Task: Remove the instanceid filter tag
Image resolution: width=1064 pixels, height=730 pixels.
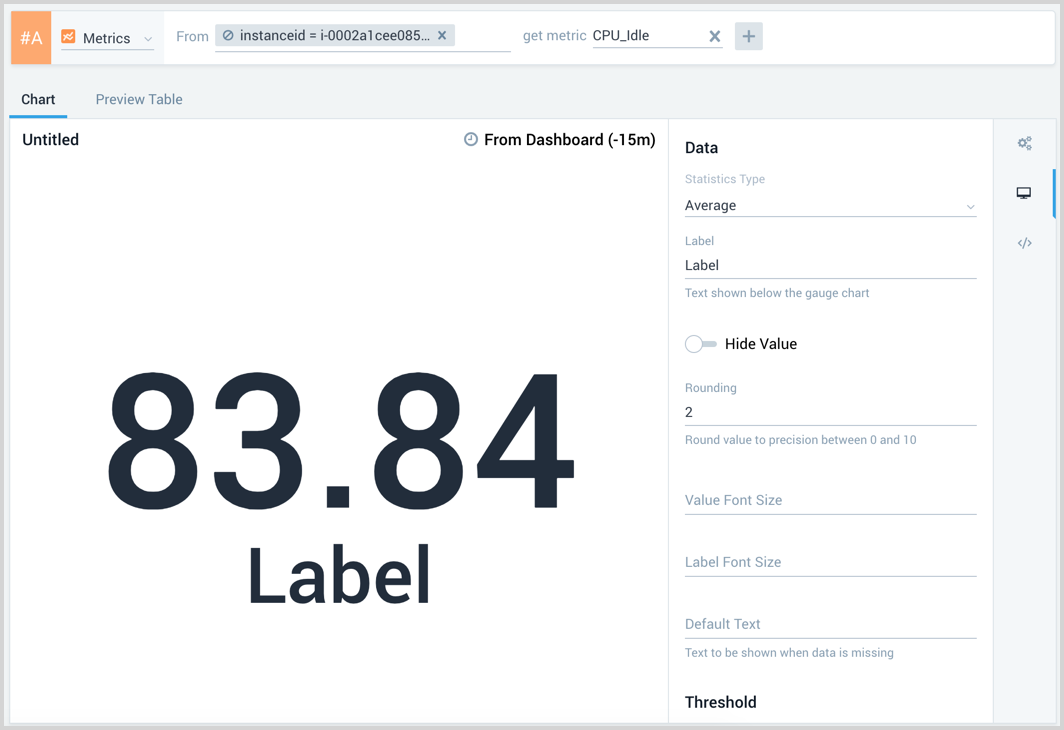Action: point(442,34)
